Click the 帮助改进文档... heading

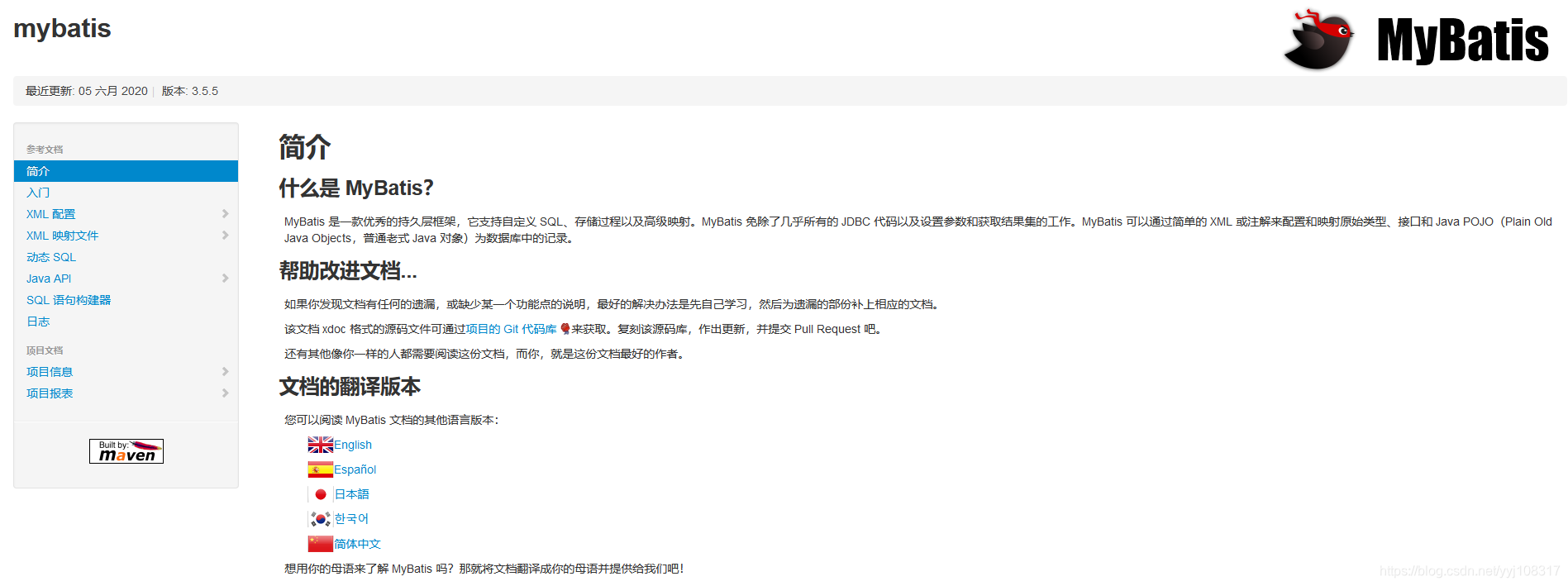coord(348,271)
